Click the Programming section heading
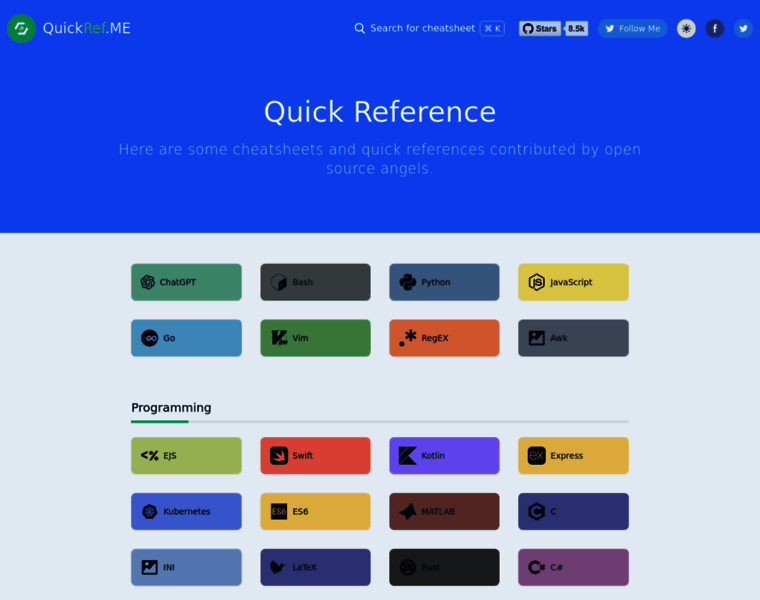 (171, 408)
